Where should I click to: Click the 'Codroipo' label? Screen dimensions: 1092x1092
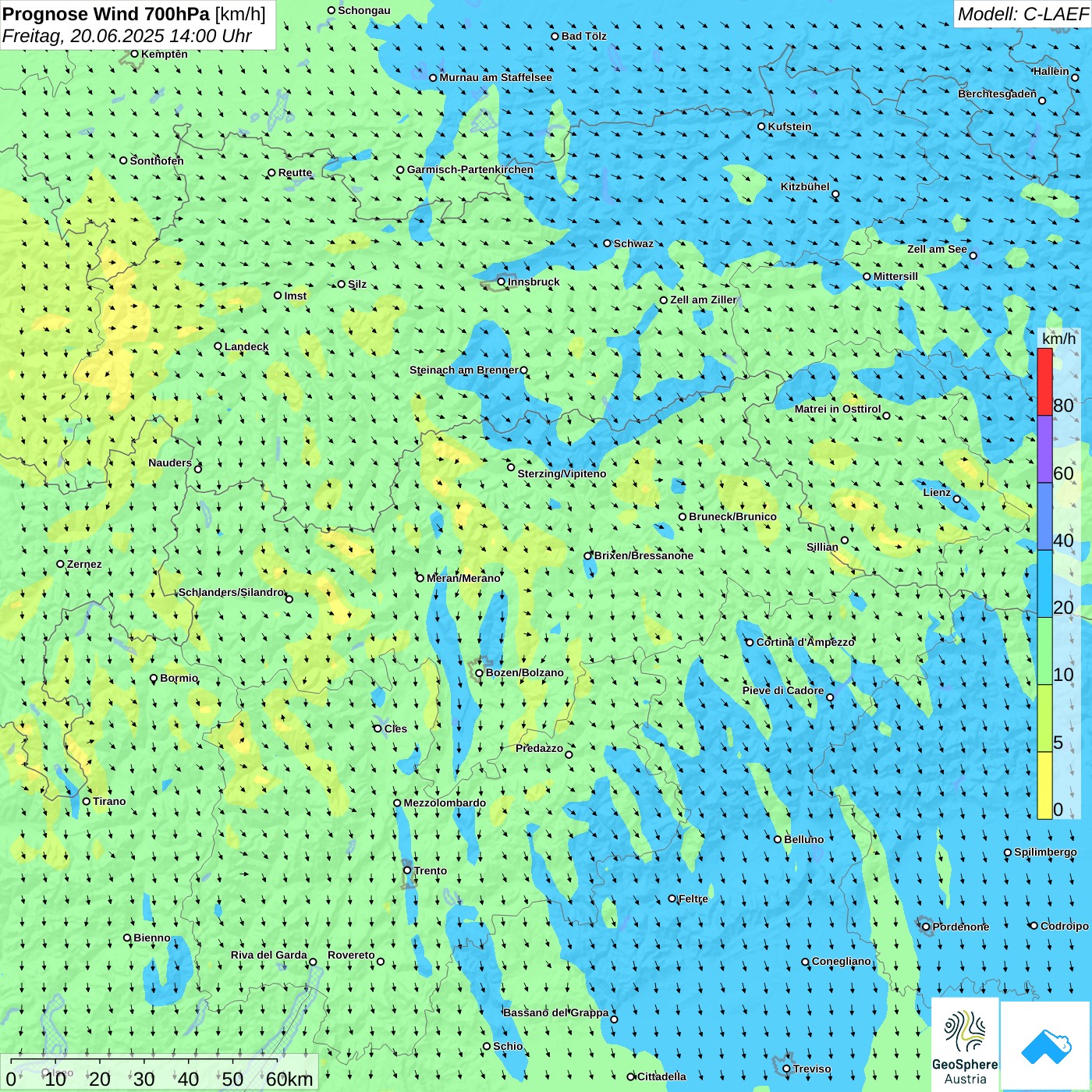click(x=1065, y=926)
